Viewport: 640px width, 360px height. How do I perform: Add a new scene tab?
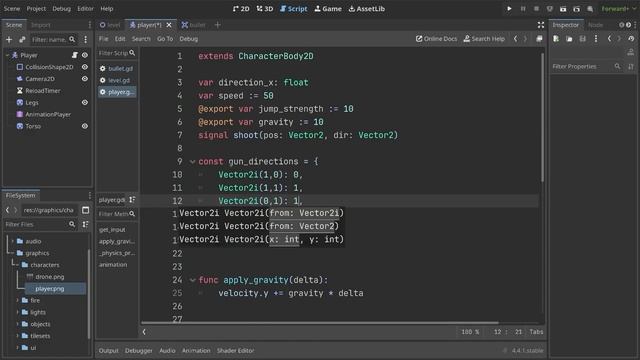tap(218, 25)
